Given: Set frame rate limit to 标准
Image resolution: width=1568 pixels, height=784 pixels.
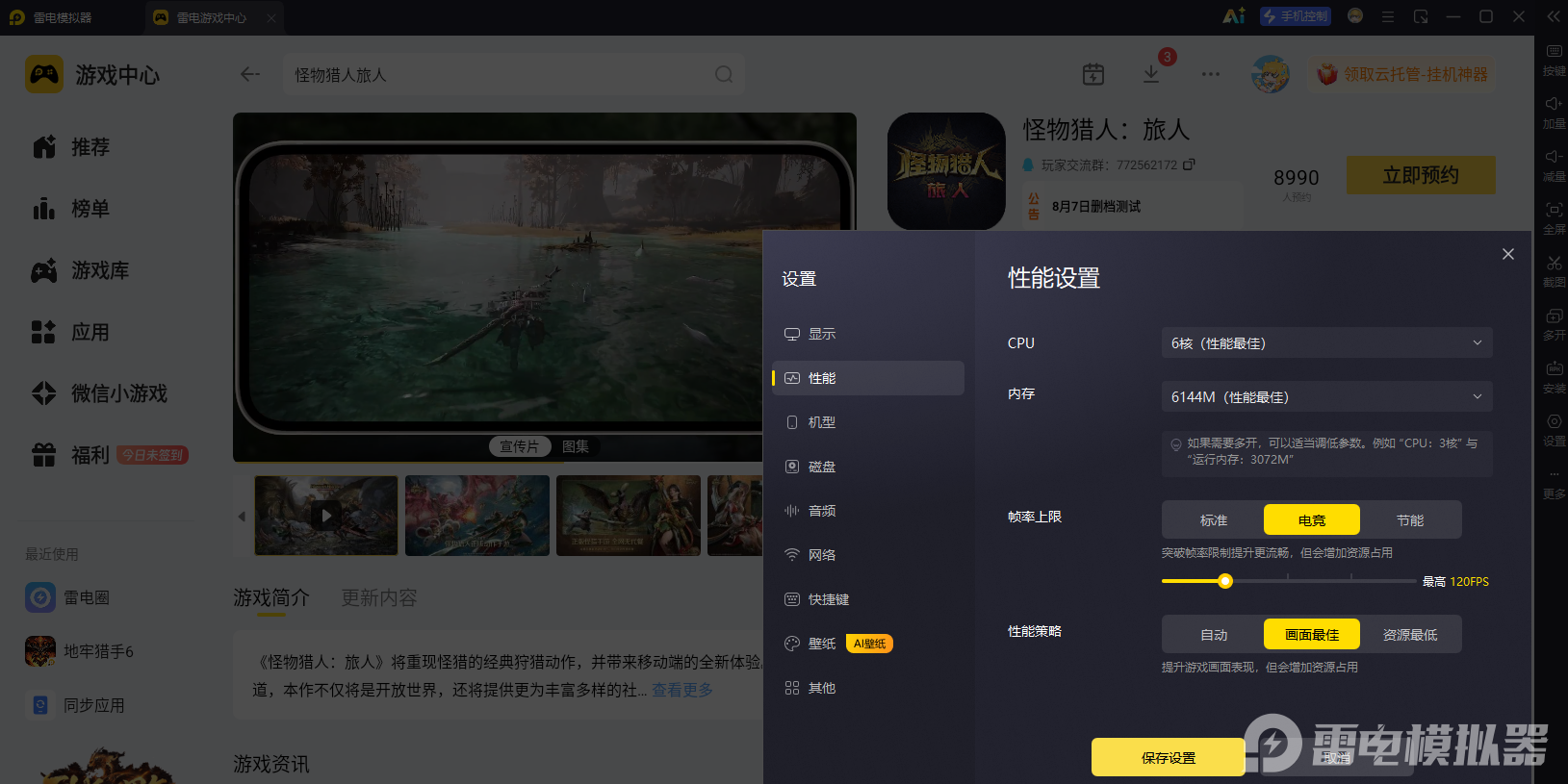Looking at the screenshot, I should click(x=1214, y=519).
